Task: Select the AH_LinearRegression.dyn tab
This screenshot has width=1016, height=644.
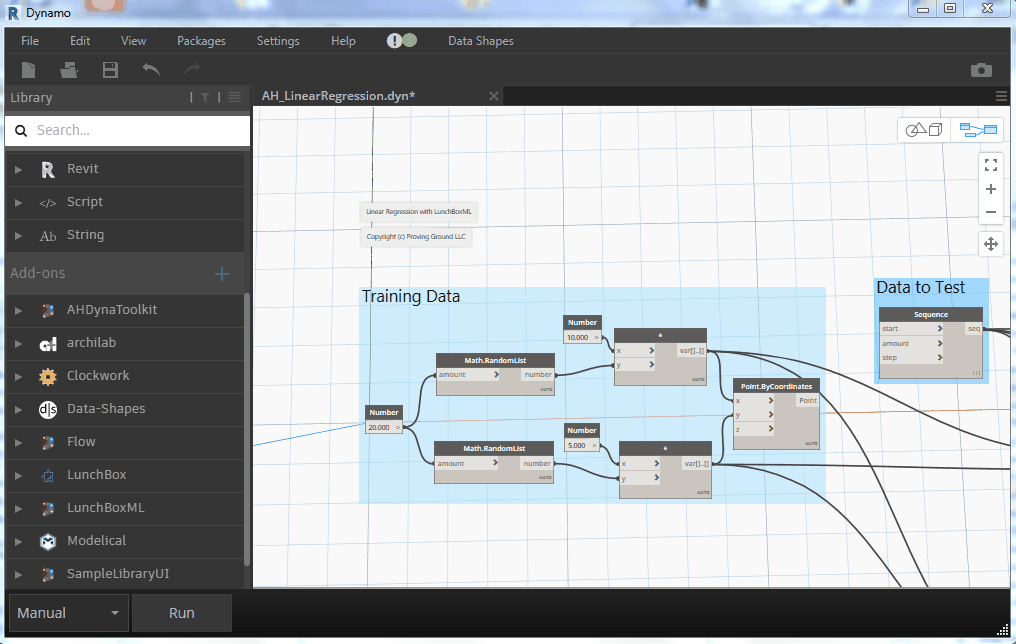Action: point(338,96)
